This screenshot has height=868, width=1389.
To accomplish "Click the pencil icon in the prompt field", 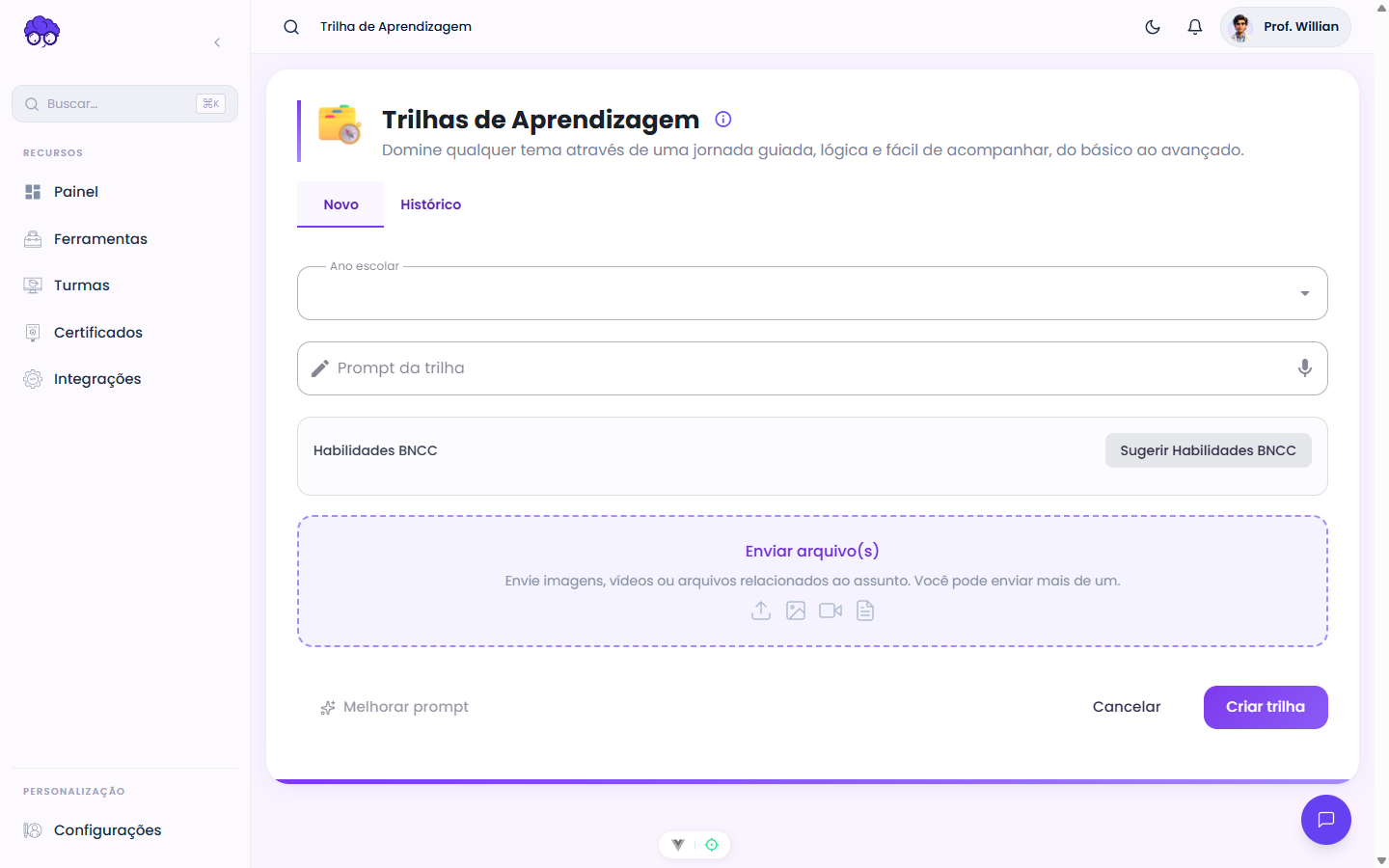I will (x=320, y=368).
